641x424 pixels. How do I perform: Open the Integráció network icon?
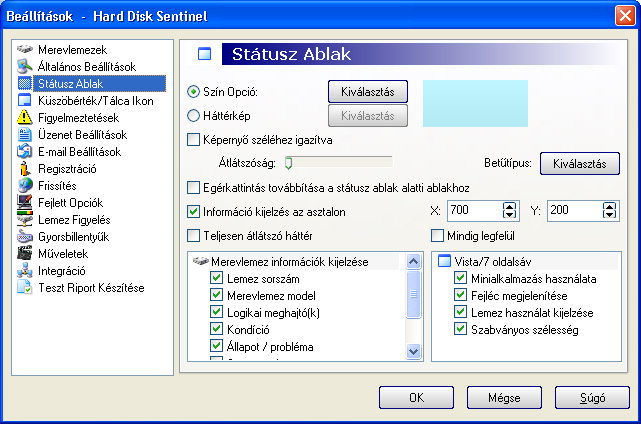point(25,271)
